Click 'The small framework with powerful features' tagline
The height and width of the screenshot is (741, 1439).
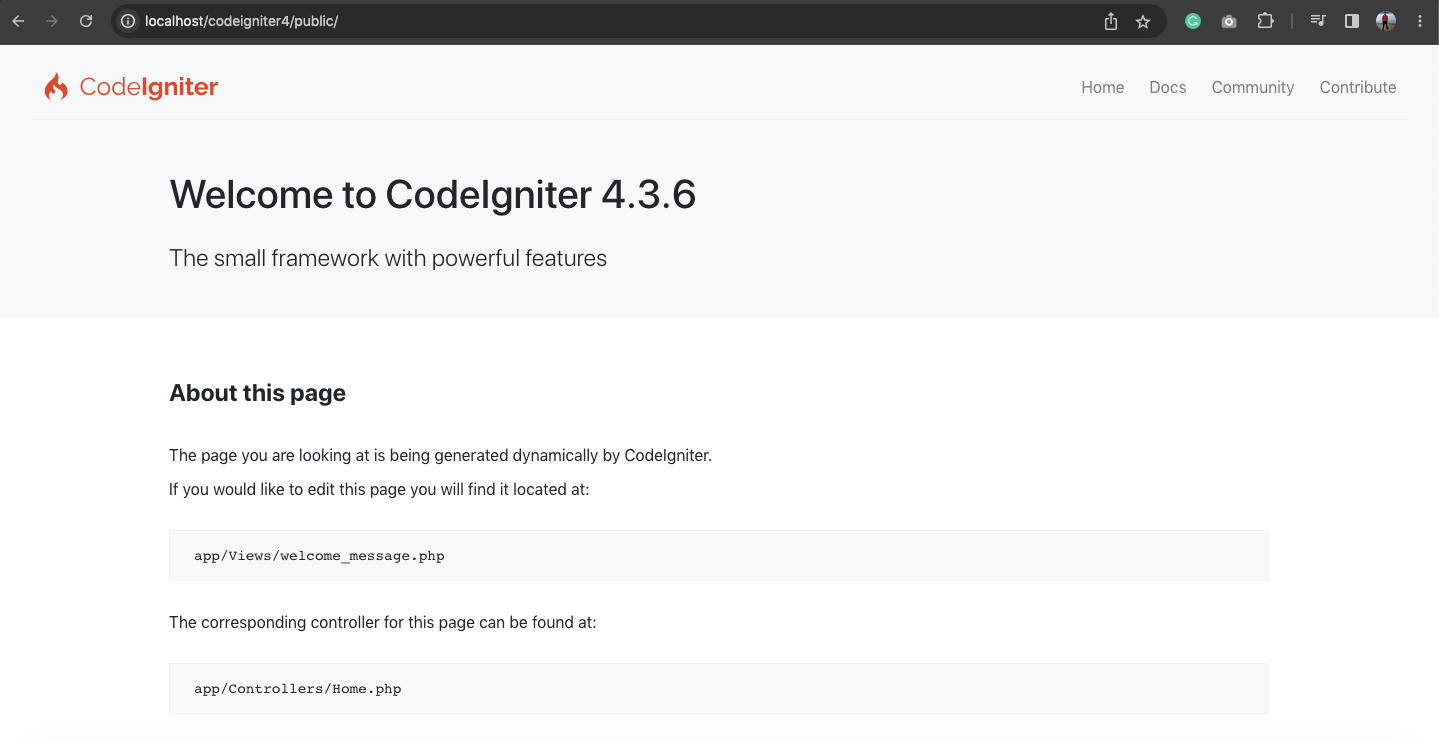pos(388,258)
